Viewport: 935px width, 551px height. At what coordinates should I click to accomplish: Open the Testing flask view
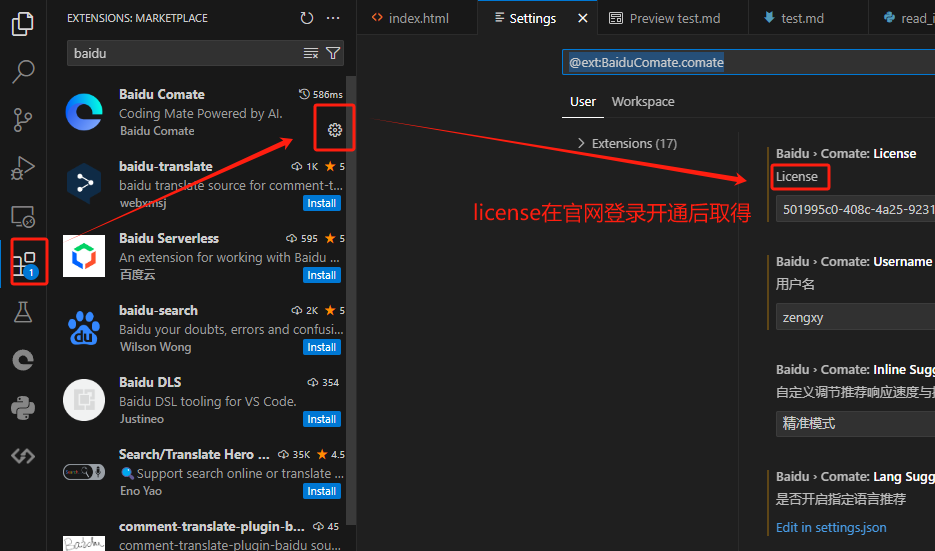click(23, 312)
